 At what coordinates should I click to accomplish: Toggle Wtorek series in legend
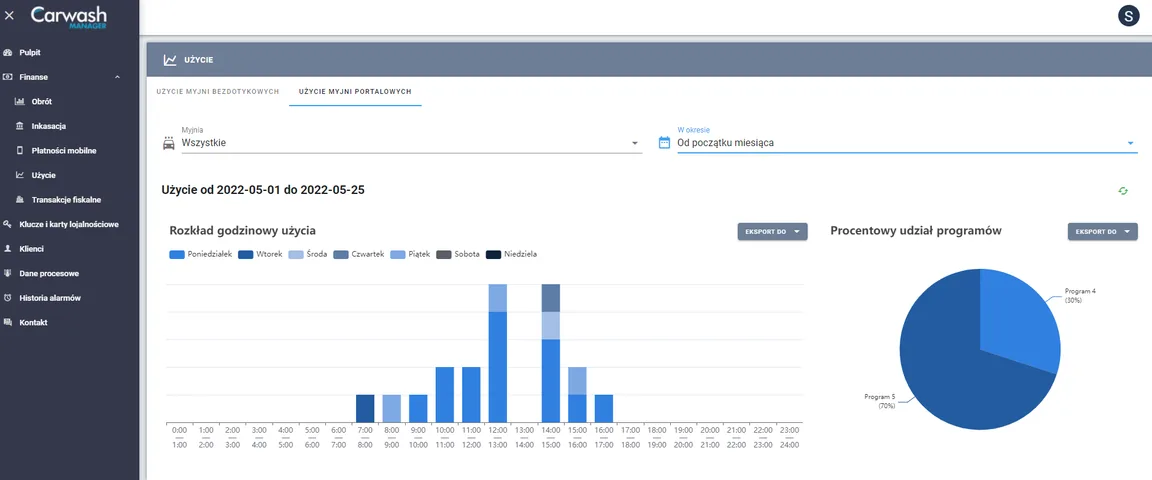pyautogui.click(x=260, y=254)
